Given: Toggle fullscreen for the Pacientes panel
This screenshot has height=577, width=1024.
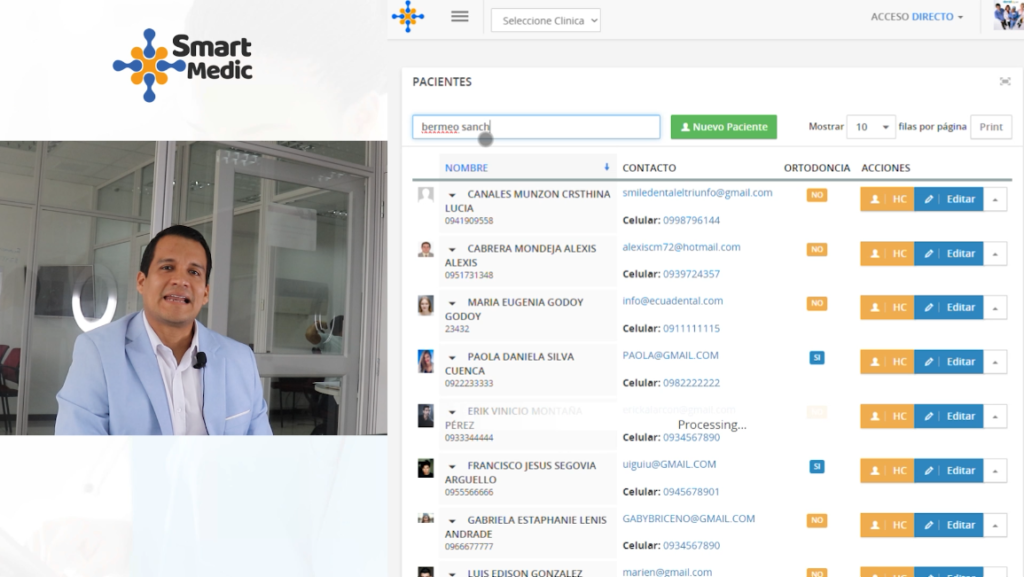Looking at the screenshot, I should tap(1005, 82).
